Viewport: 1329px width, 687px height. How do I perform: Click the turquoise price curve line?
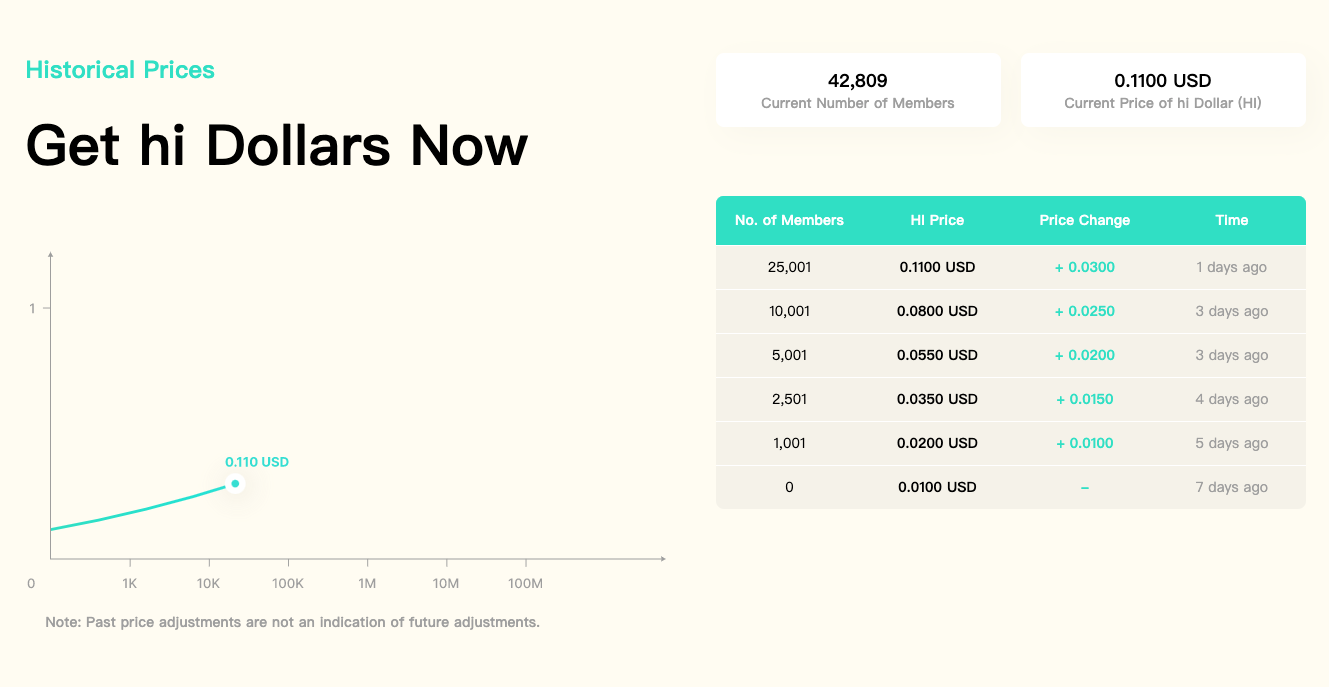click(x=140, y=511)
